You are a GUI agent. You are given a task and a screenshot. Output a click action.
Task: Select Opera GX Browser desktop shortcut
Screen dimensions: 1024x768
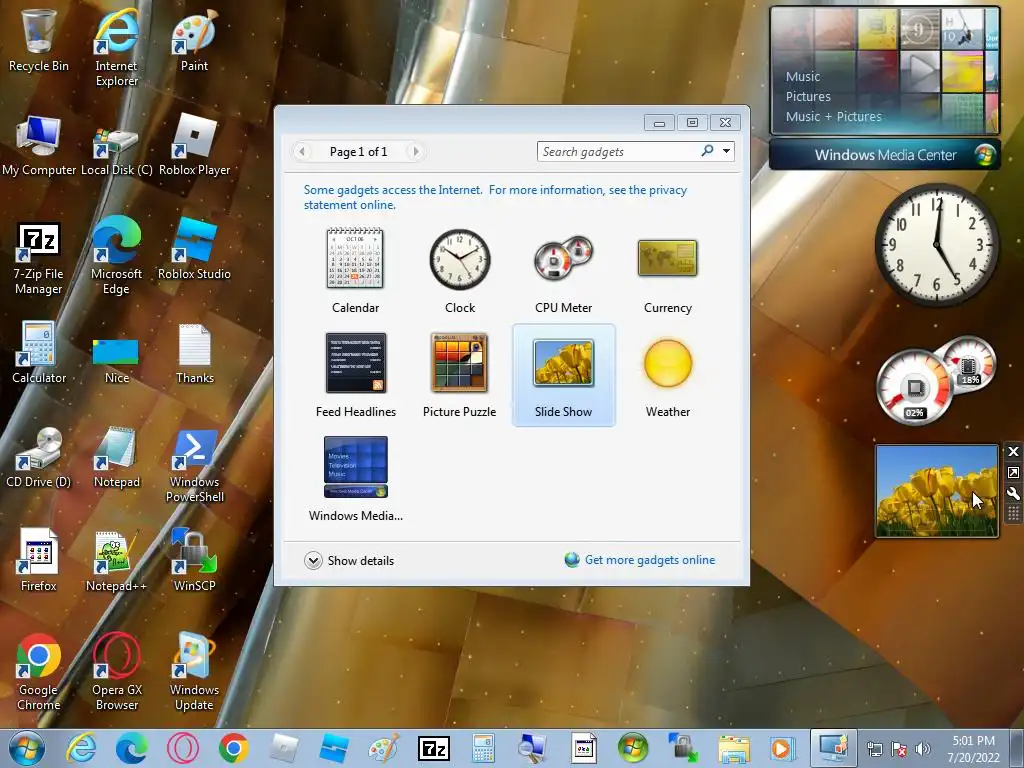pyautogui.click(x=116, y=673)
